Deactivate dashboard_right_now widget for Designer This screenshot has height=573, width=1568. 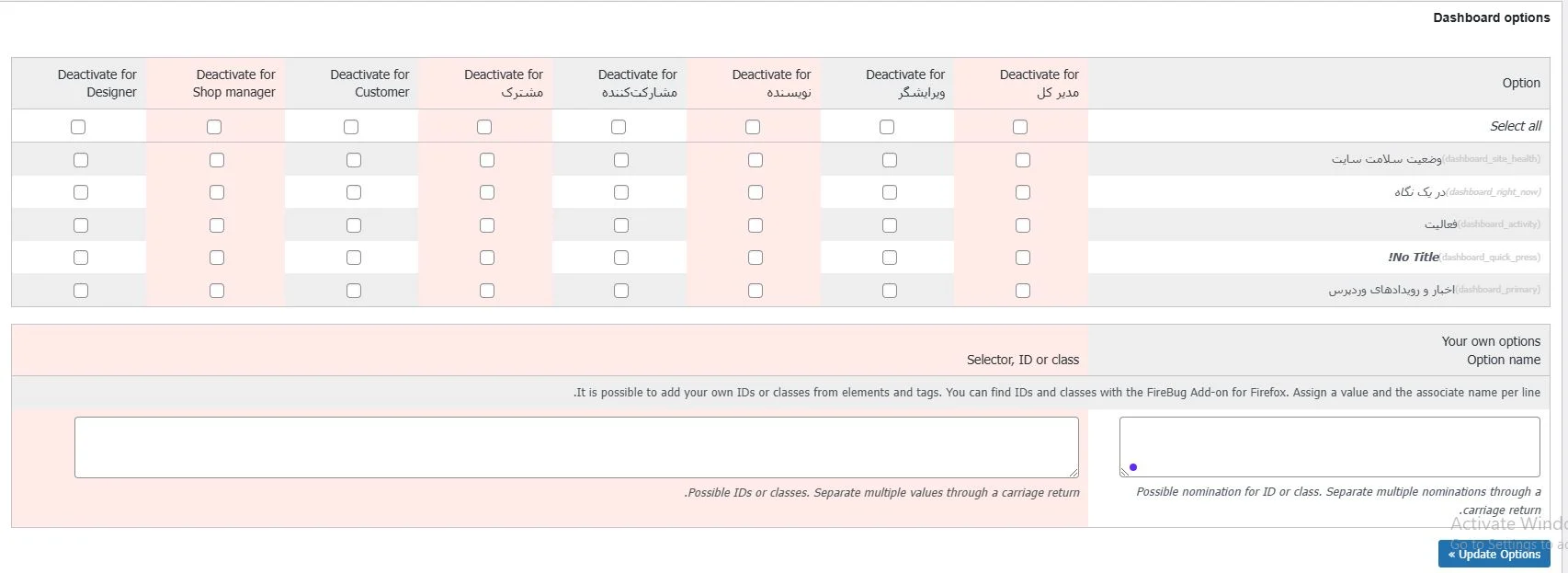click(80, 191)
